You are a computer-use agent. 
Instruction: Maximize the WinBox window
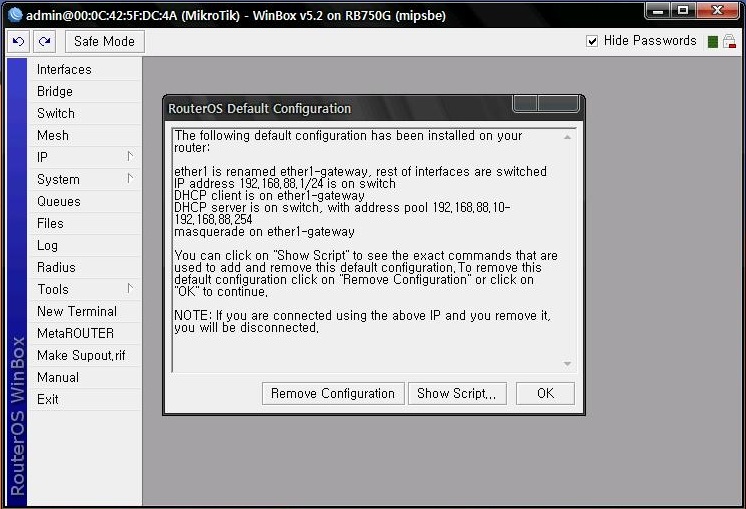pyautogui.click(x=683, y=10)
